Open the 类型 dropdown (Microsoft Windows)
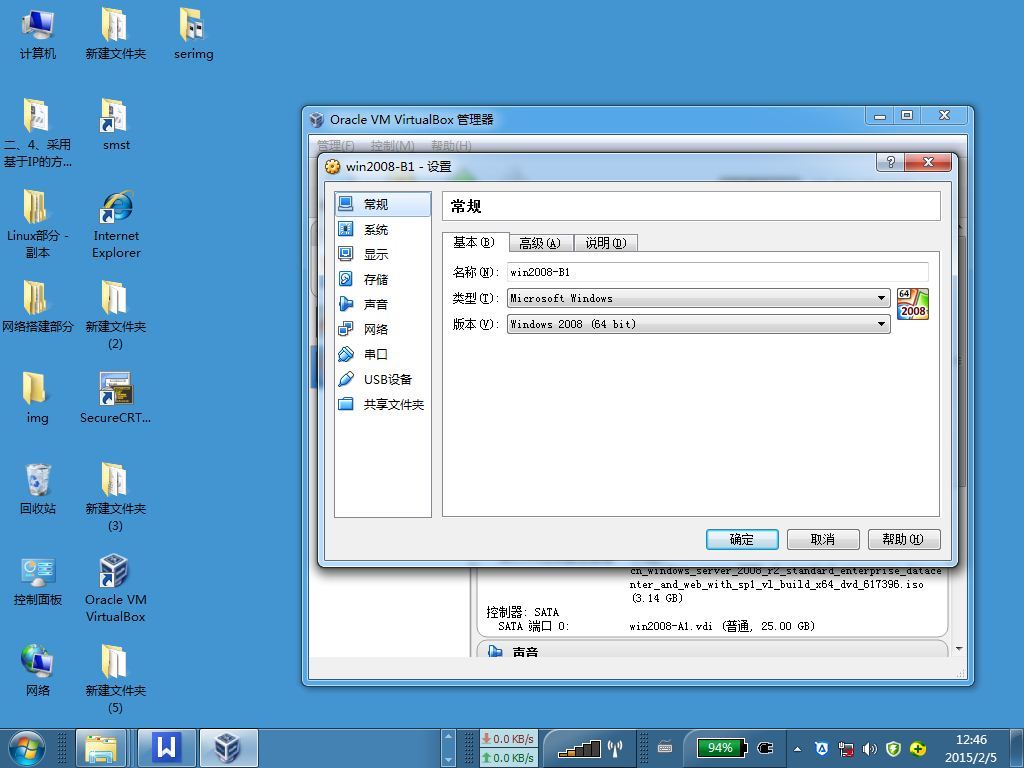 point(698,298)
